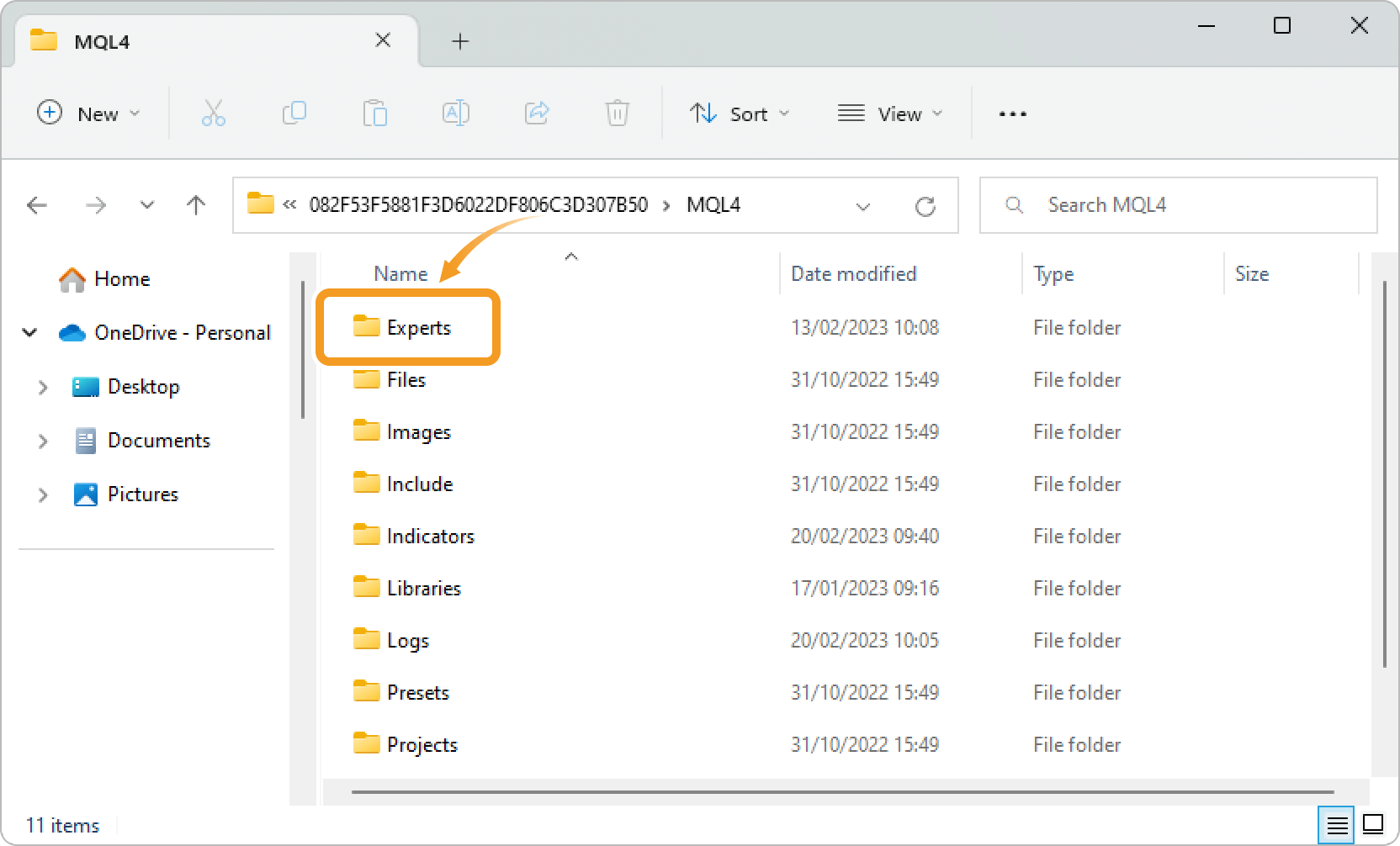
Task: Click the Delete trash icon
Action: coord(617,113)
